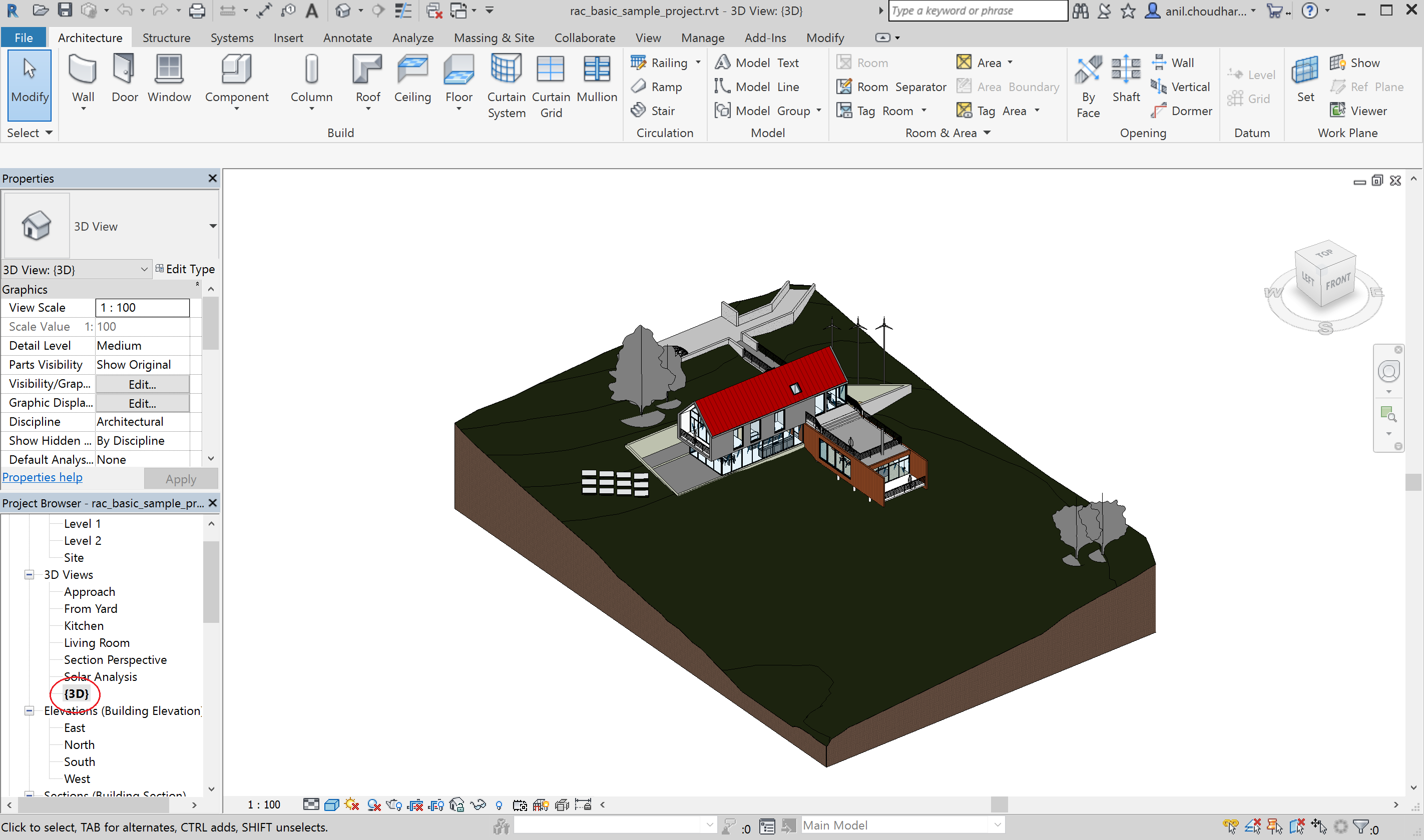Switch to the Annotate ribbon tab

[x=347, y=38]
